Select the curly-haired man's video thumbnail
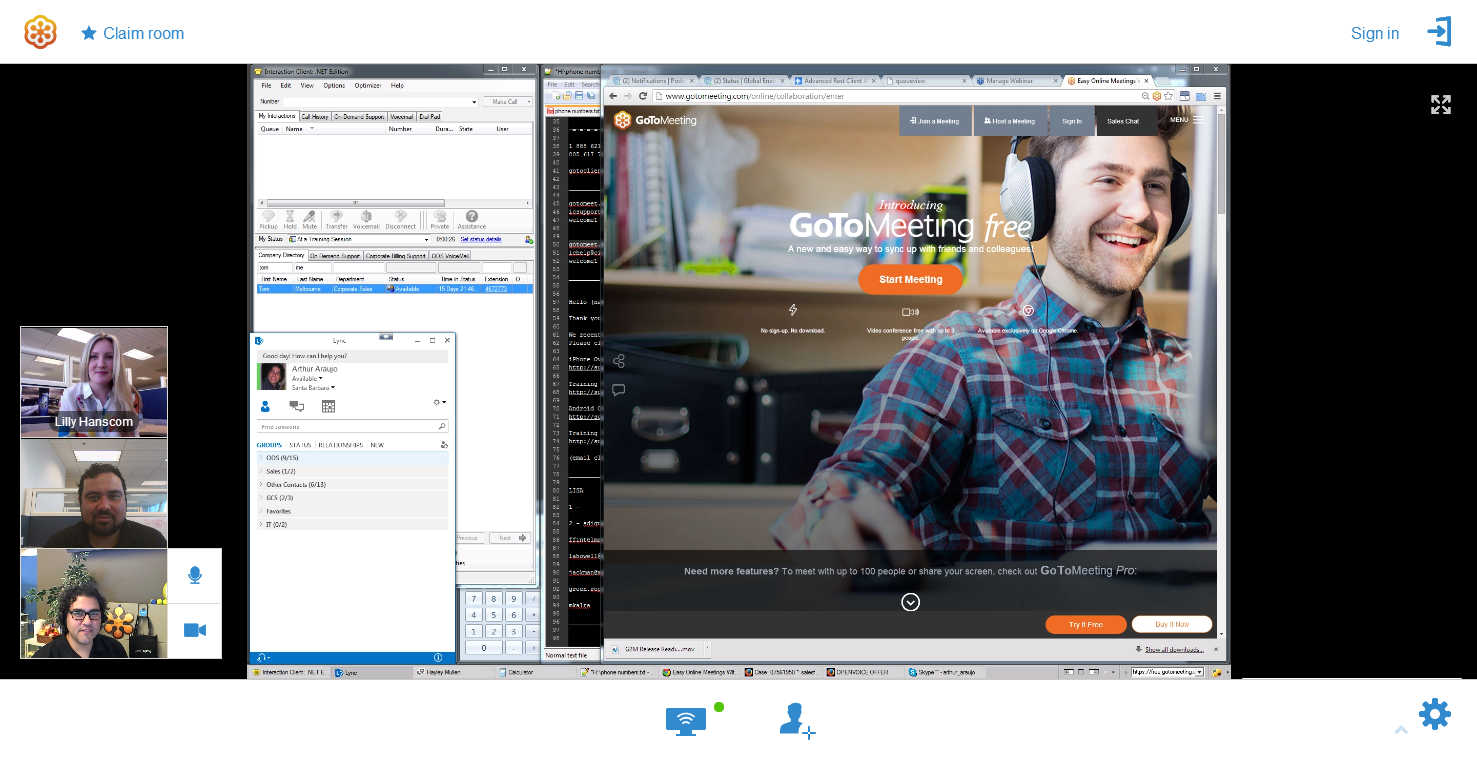1477x759 pixels. tap(94, 603)
